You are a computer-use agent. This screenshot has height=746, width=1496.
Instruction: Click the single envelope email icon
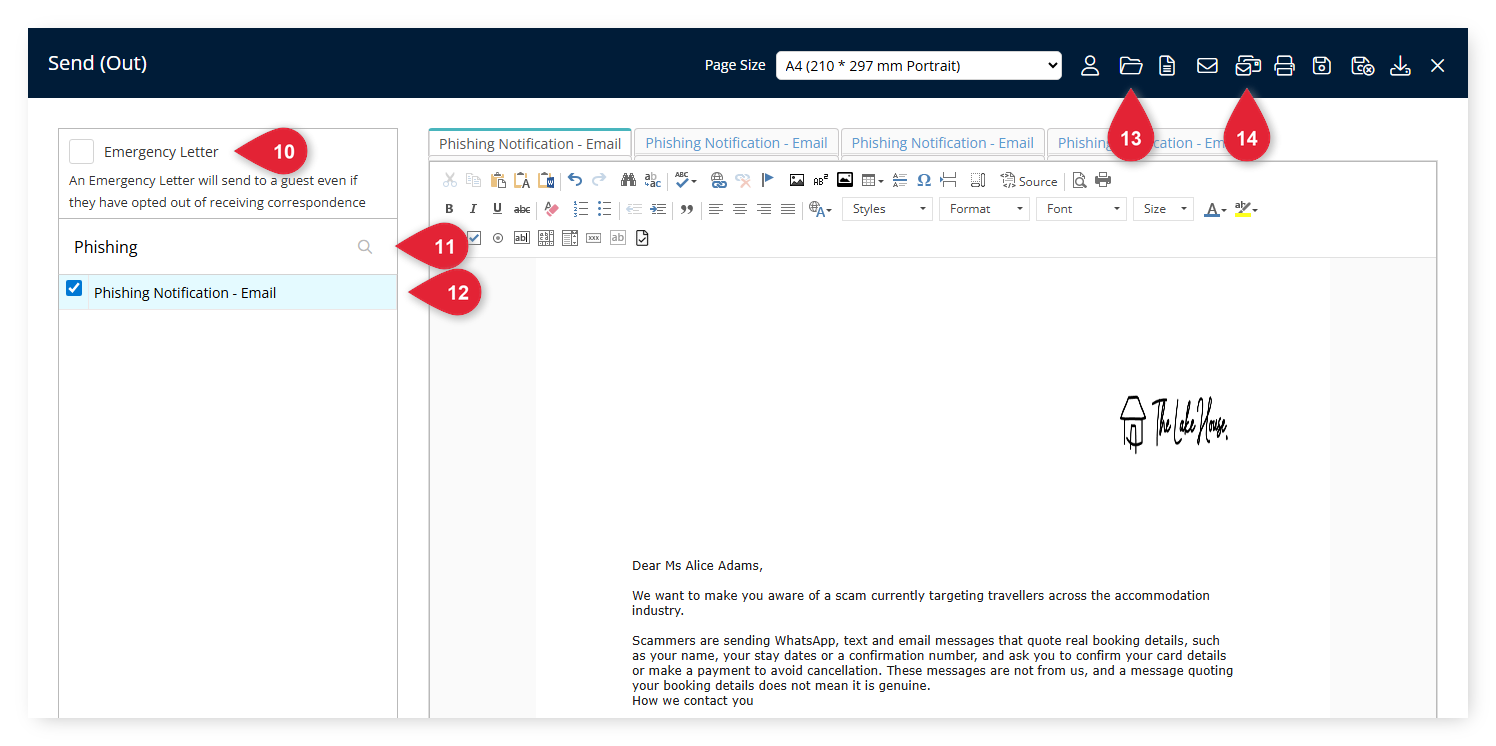(x=1207, y=66)
